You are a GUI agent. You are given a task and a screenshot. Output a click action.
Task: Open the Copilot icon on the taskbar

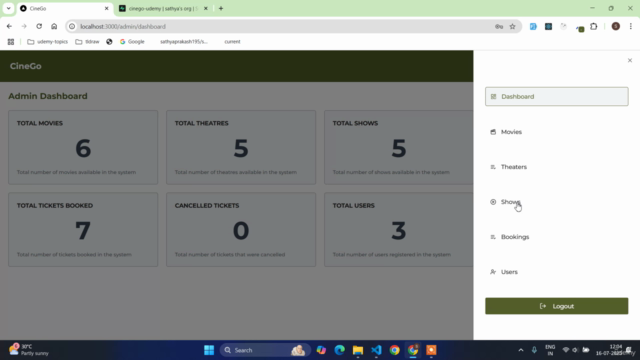pos(321,350)
